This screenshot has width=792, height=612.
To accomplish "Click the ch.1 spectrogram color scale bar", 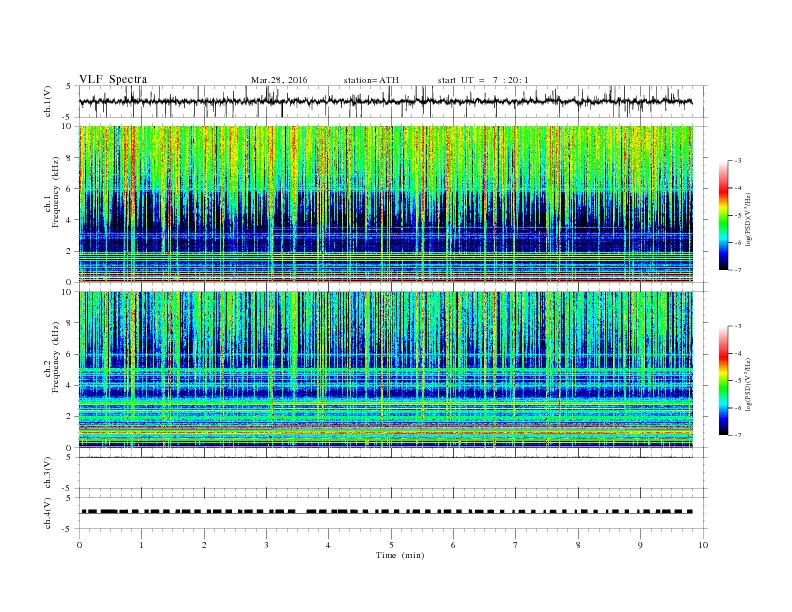I will pyautogui.click(x=723, y=216).
